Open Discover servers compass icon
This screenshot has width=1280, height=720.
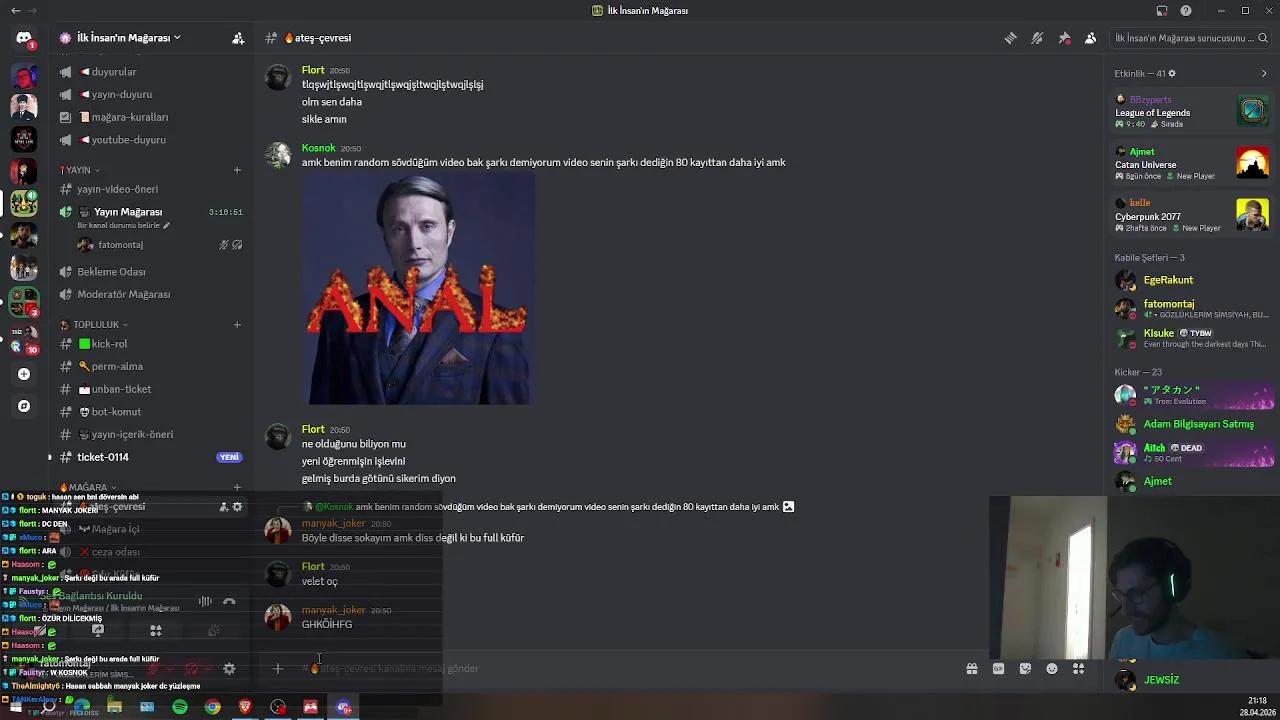tap(24, 406)
